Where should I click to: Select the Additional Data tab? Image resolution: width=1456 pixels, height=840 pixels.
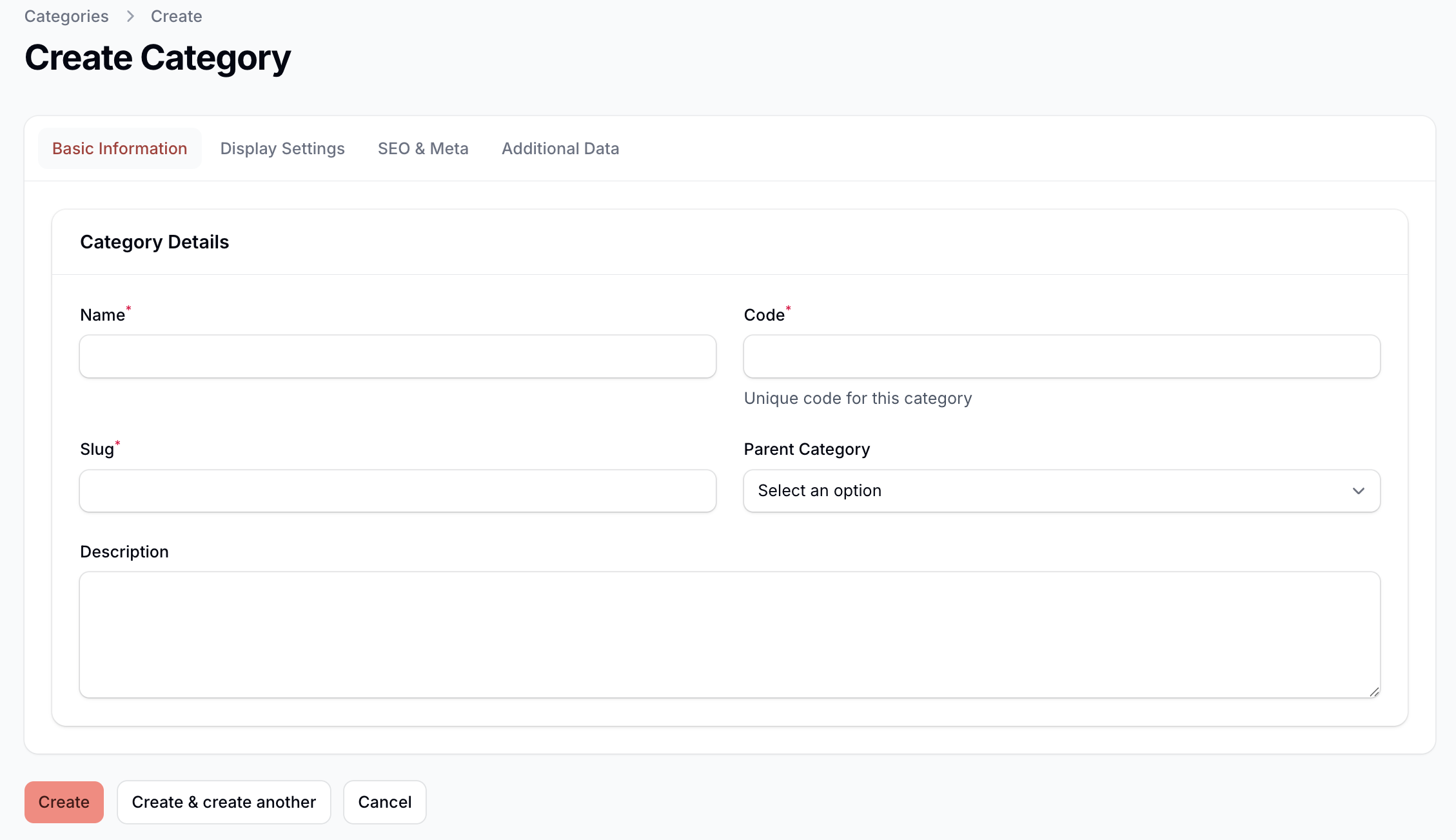tap(560, 148)
